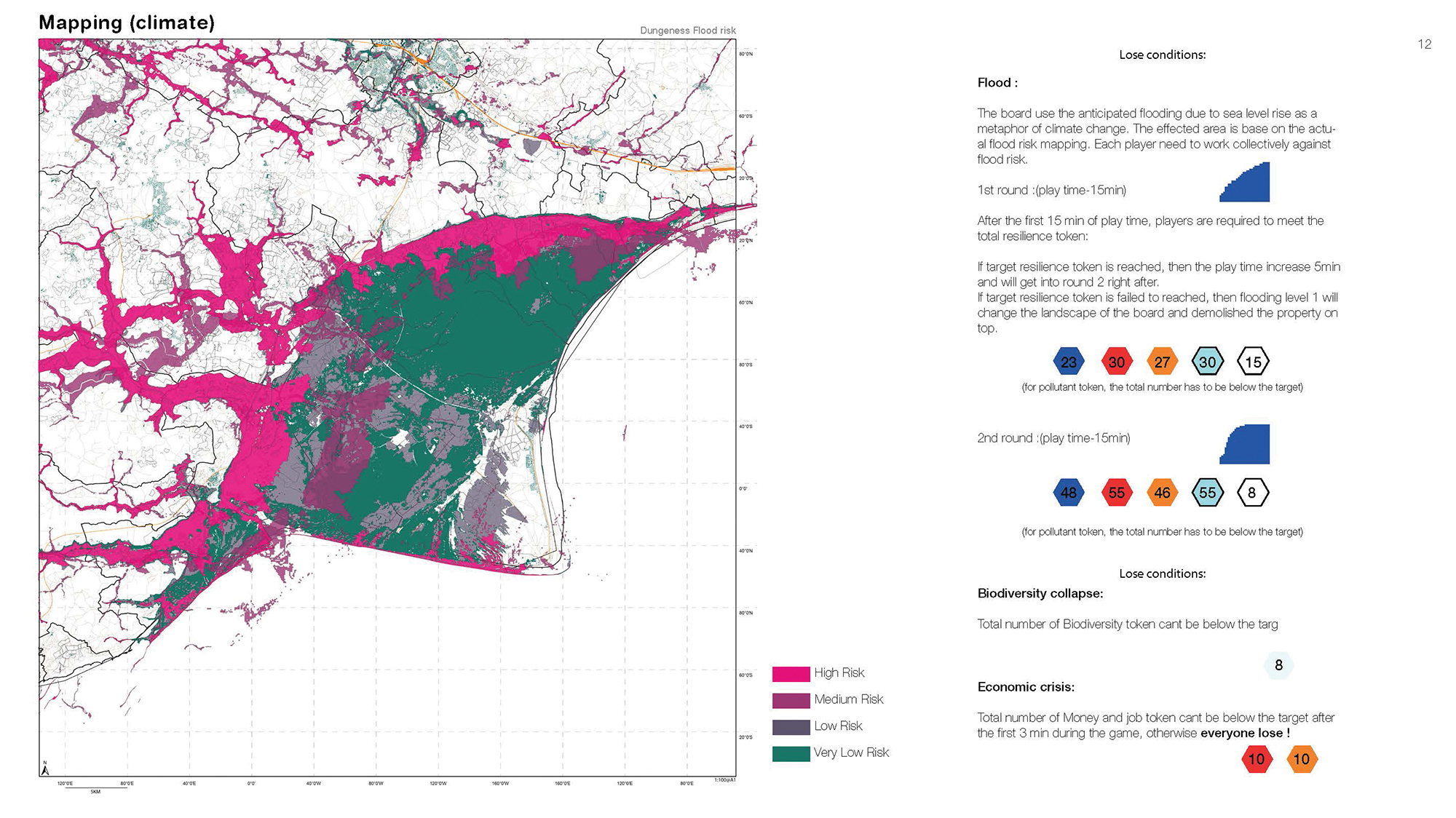Click page number 12 in the corner

(x=1424, y=44)
